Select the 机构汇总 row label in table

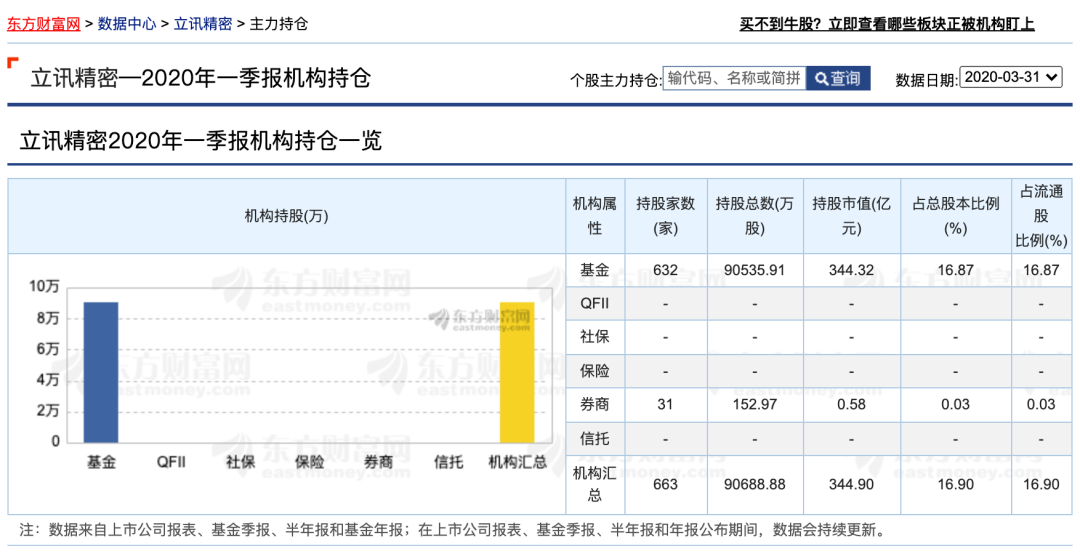point(595,484)
